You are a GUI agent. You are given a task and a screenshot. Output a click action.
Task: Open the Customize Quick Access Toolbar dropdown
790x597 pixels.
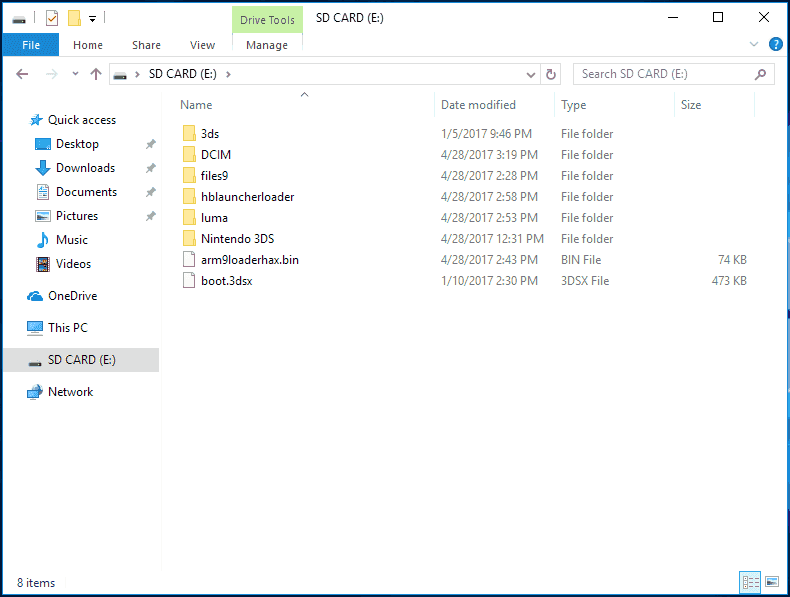[x=93, y=19]
